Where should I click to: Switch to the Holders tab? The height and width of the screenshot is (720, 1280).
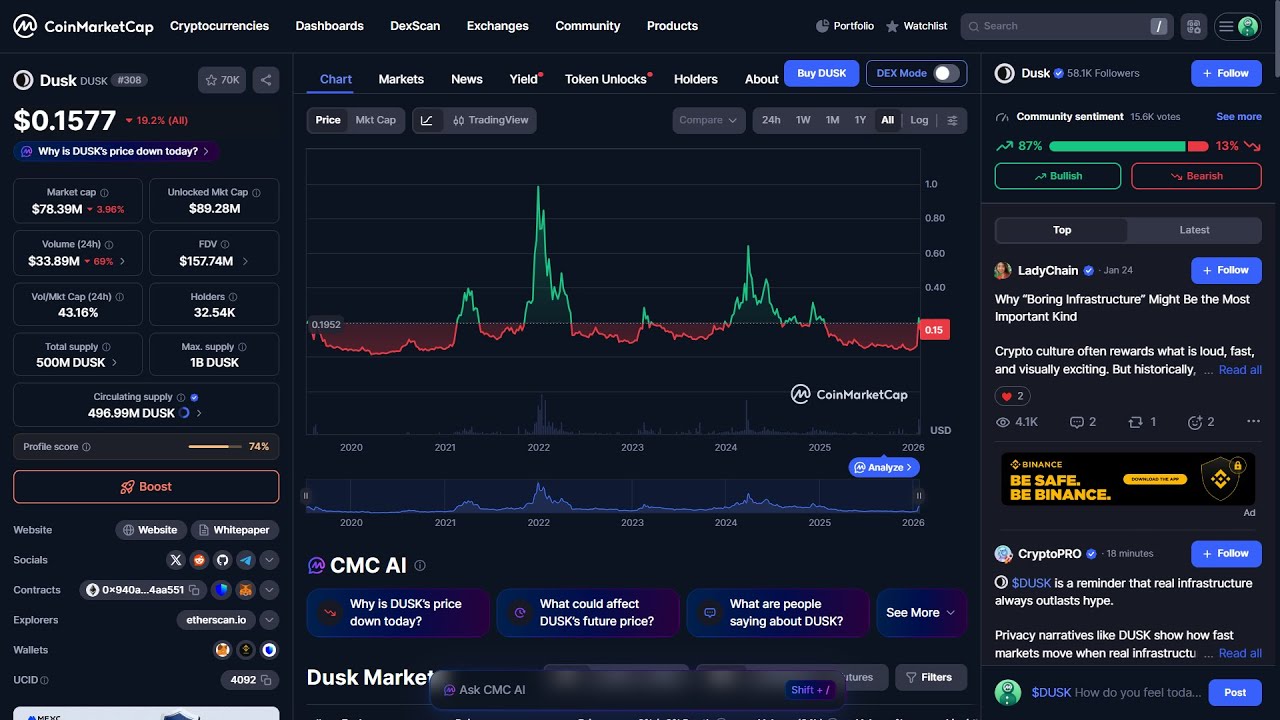tap(696, 79)
